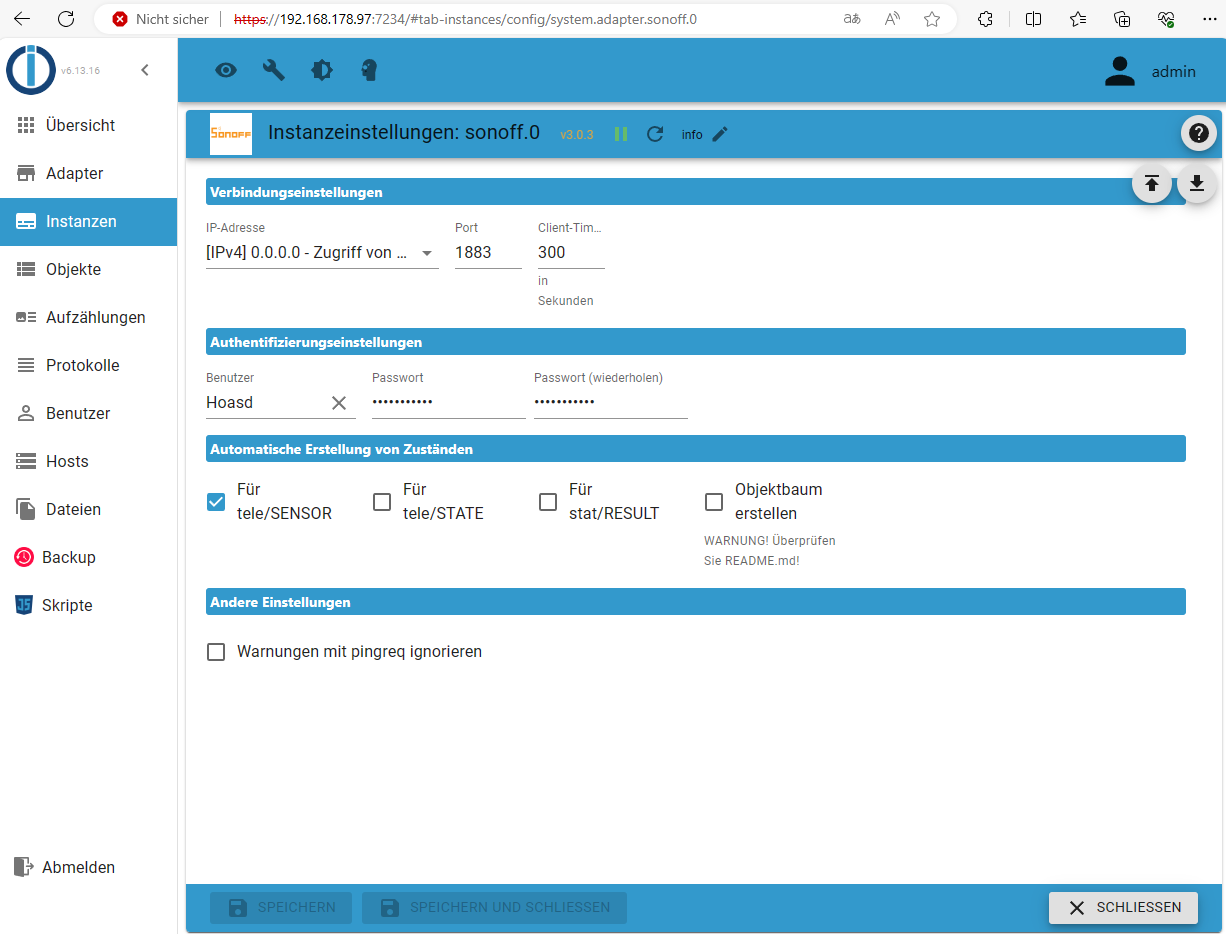Restart the sonoff.0 instance
This screenshot has height=934, width=1226.
pos(655,134)
